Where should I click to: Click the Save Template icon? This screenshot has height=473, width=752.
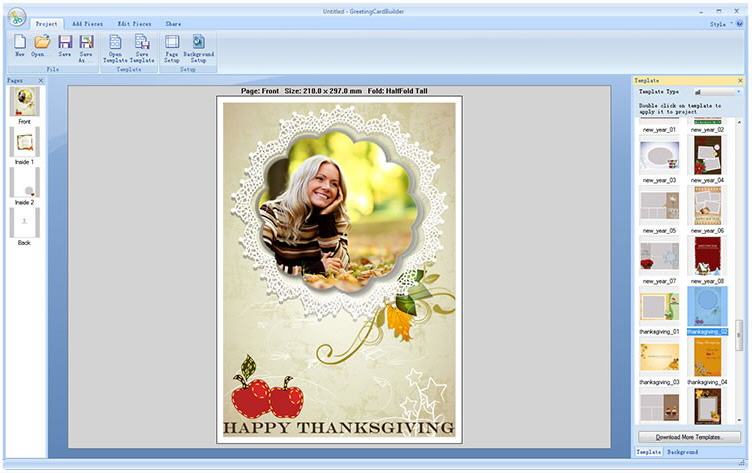click(x=142, y=49)
